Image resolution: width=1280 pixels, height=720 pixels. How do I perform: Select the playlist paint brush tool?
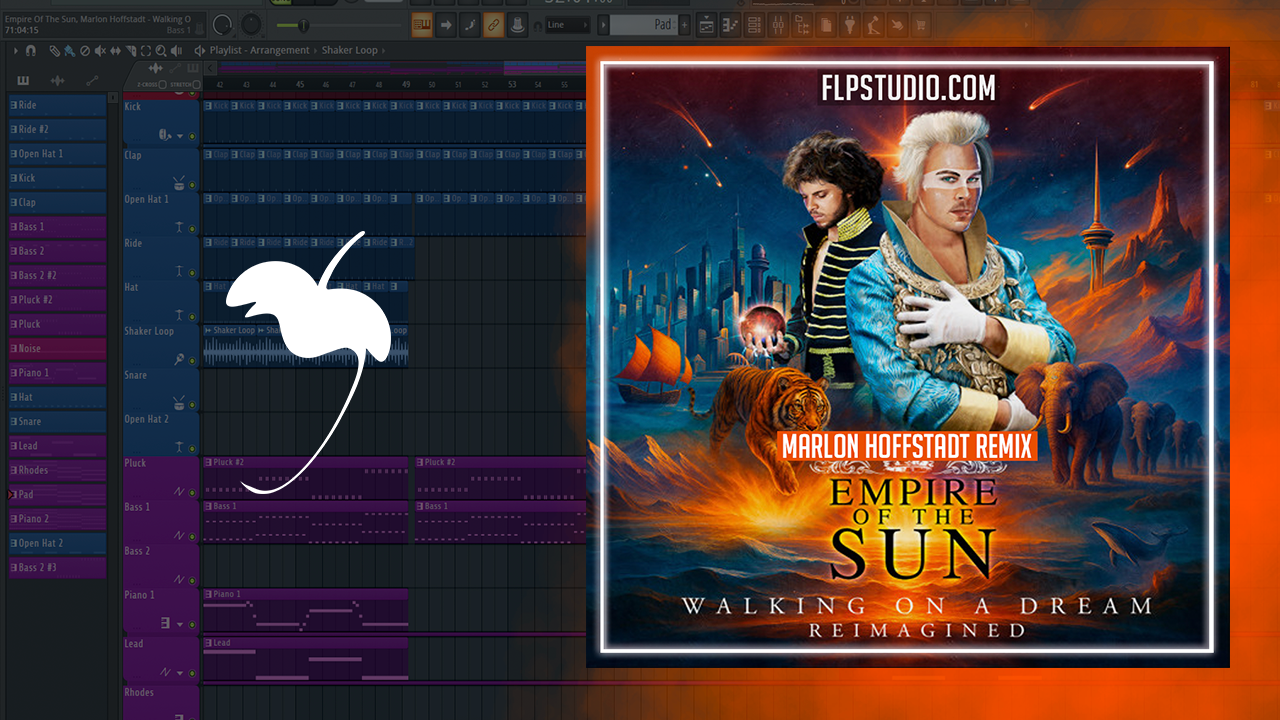coord(69,50)
